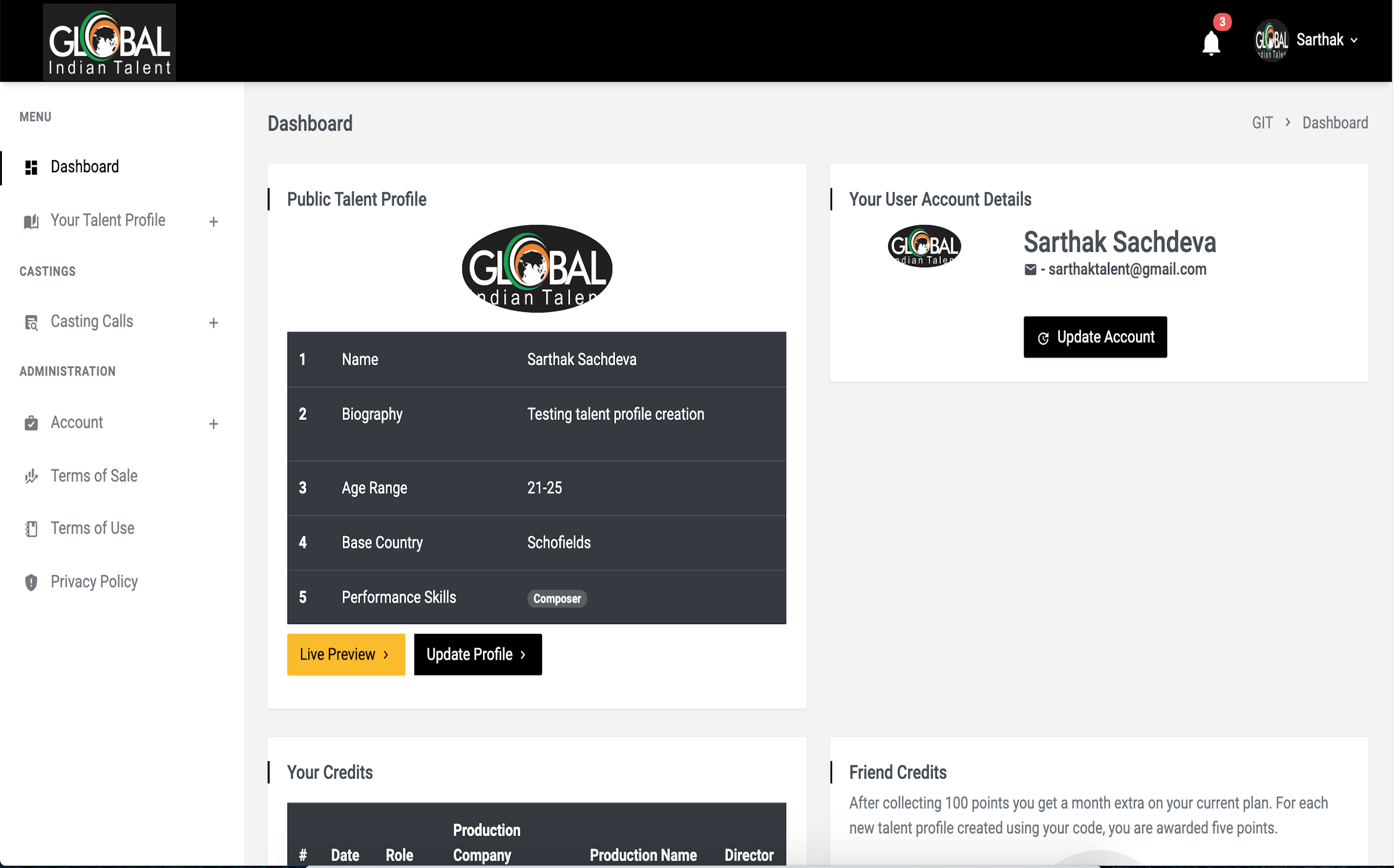Click the Update Account button

pyautogui.click(x=1094, y=337)
